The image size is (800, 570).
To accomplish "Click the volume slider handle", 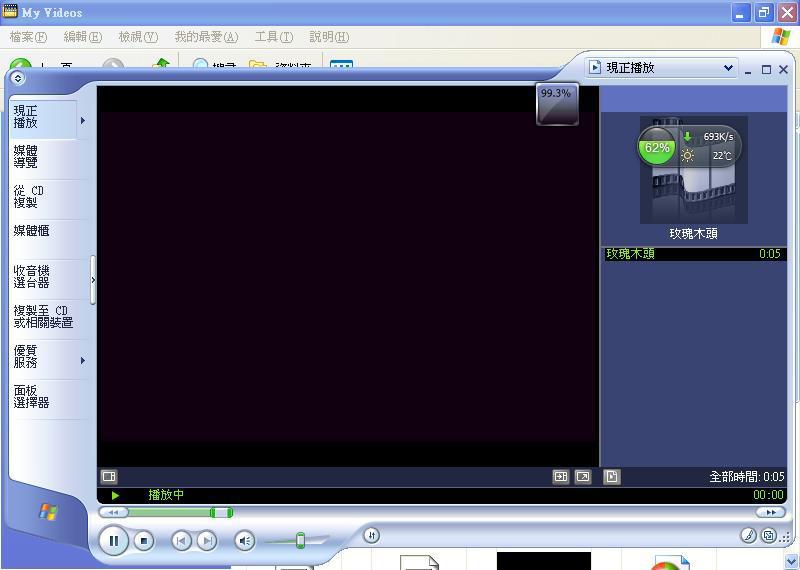I will 300,541.
